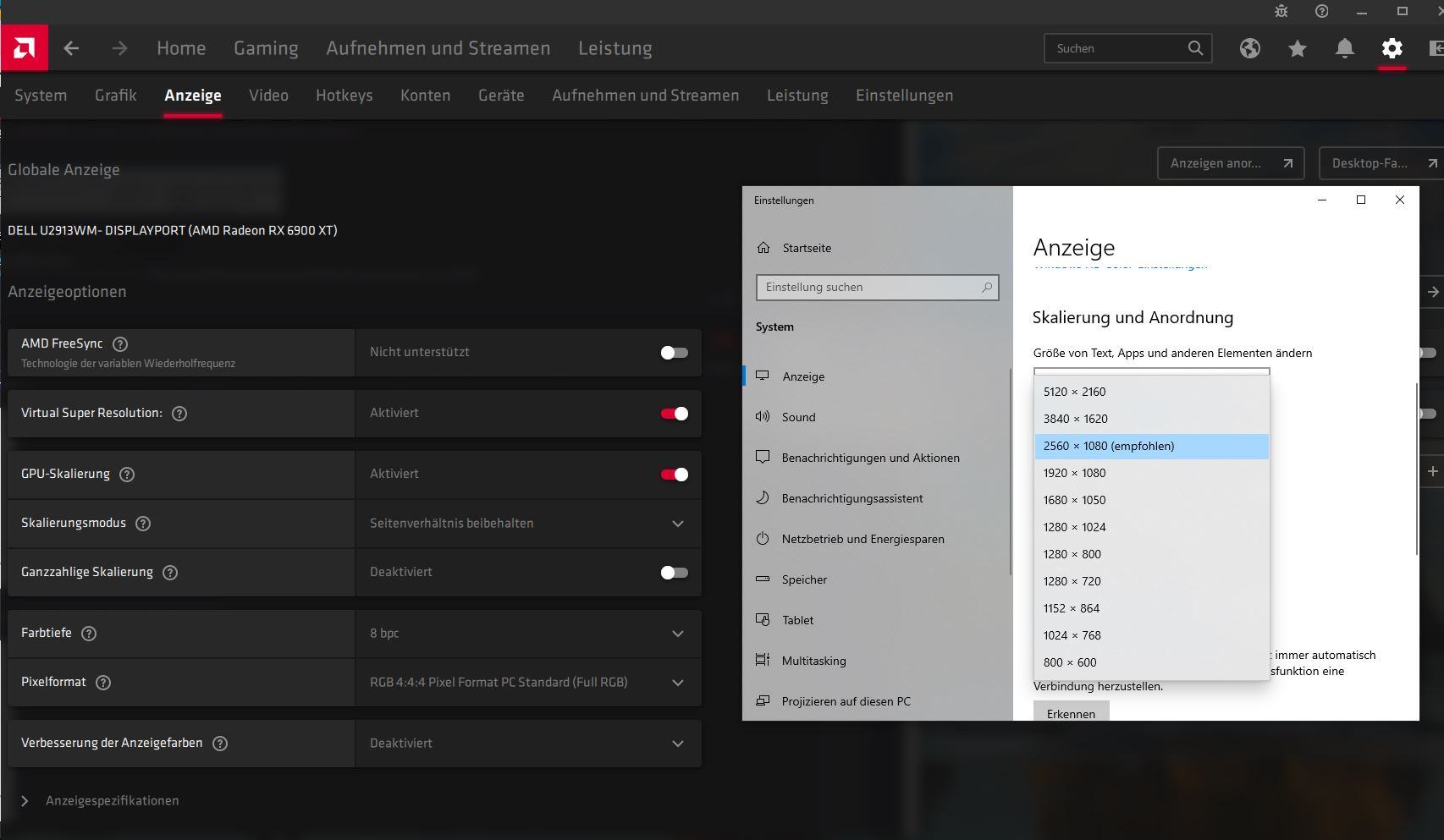
Task: Click the Anzeigen anor... button
Action: [x=1231, y=163]
